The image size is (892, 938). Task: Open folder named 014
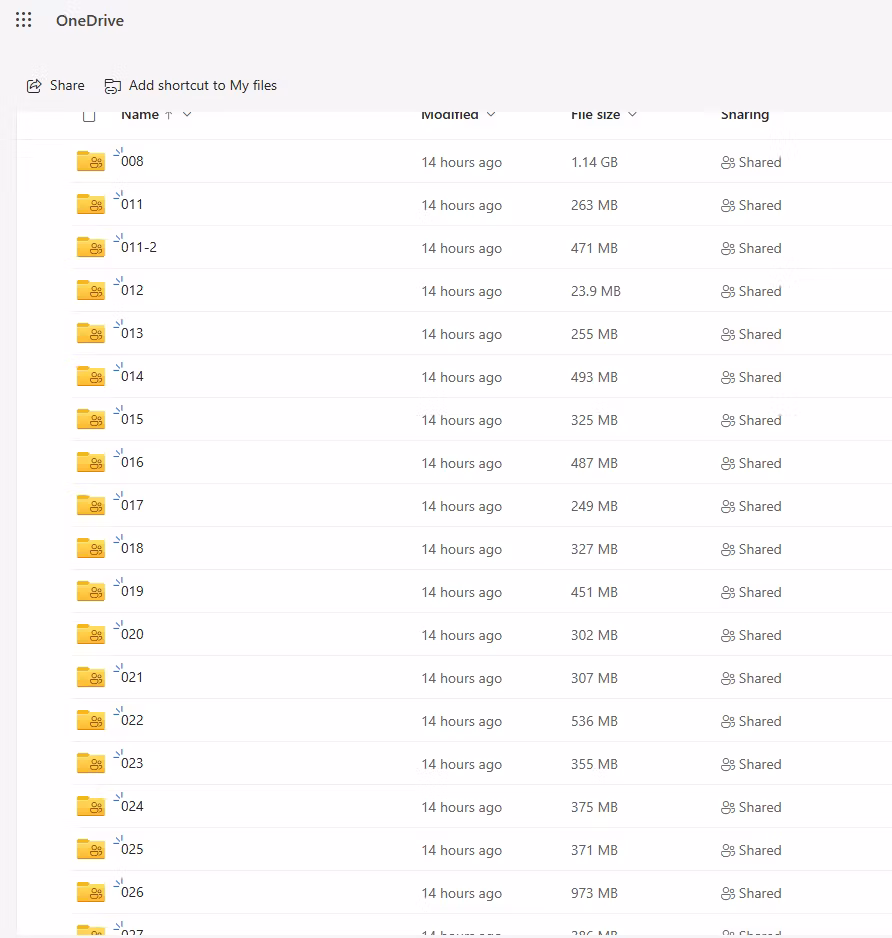[x=132, y=377]
